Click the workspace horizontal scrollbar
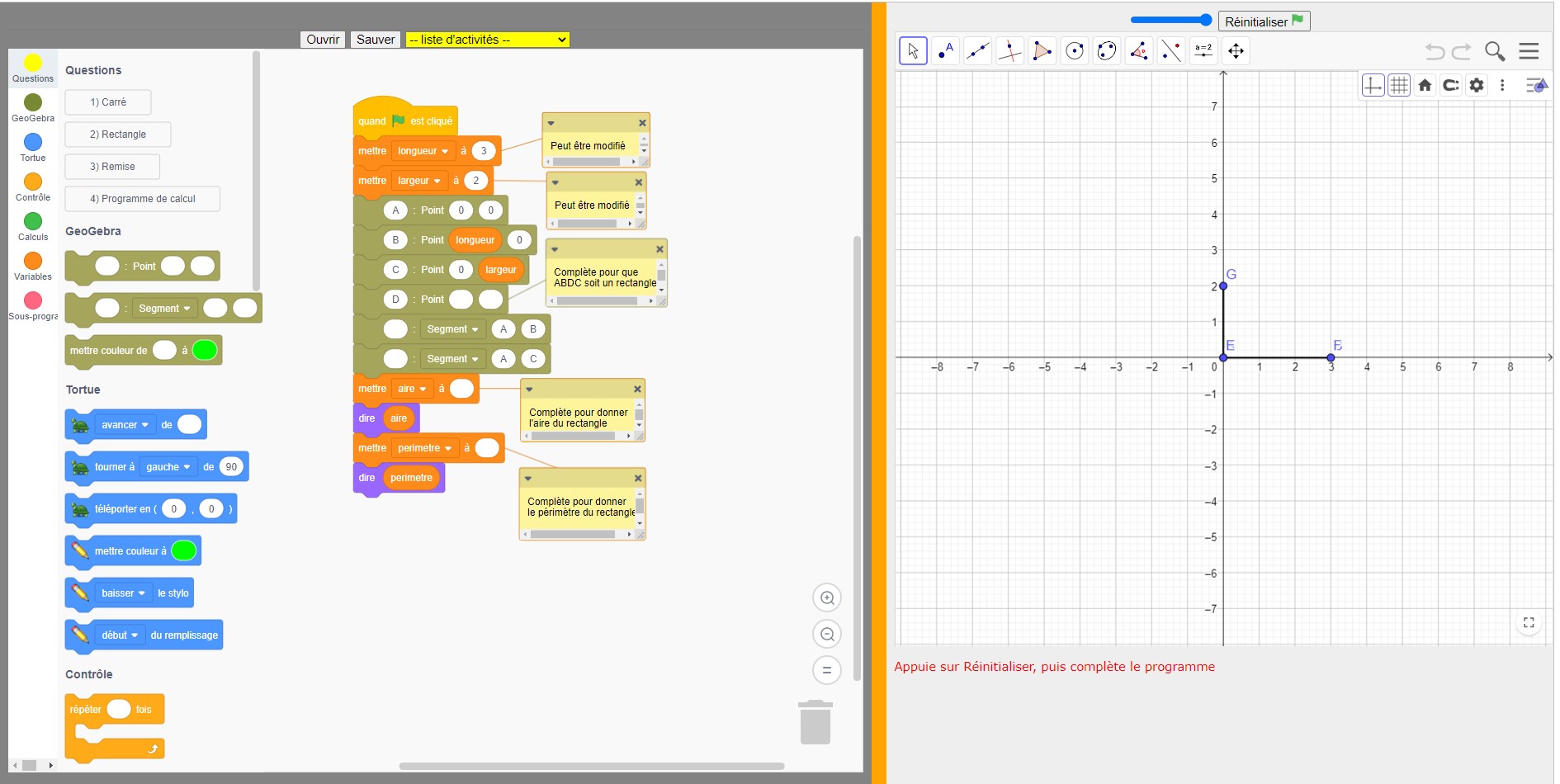The height and width of the screenshot is (784, 1560). click(x=591, y=766)
